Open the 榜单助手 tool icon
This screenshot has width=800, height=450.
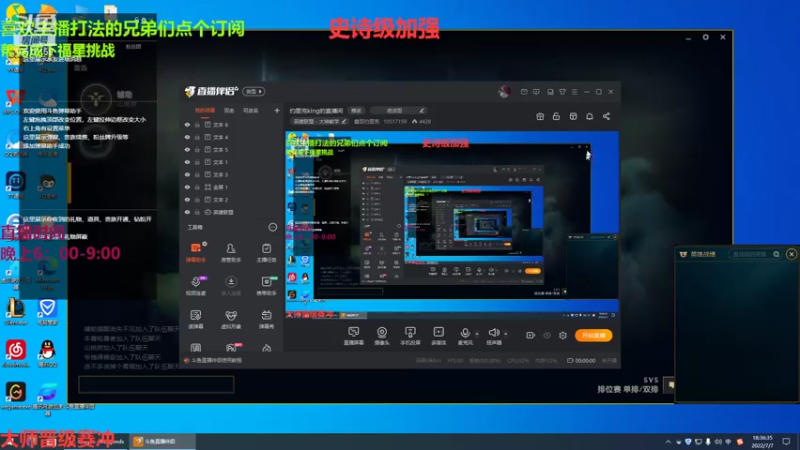266,286
